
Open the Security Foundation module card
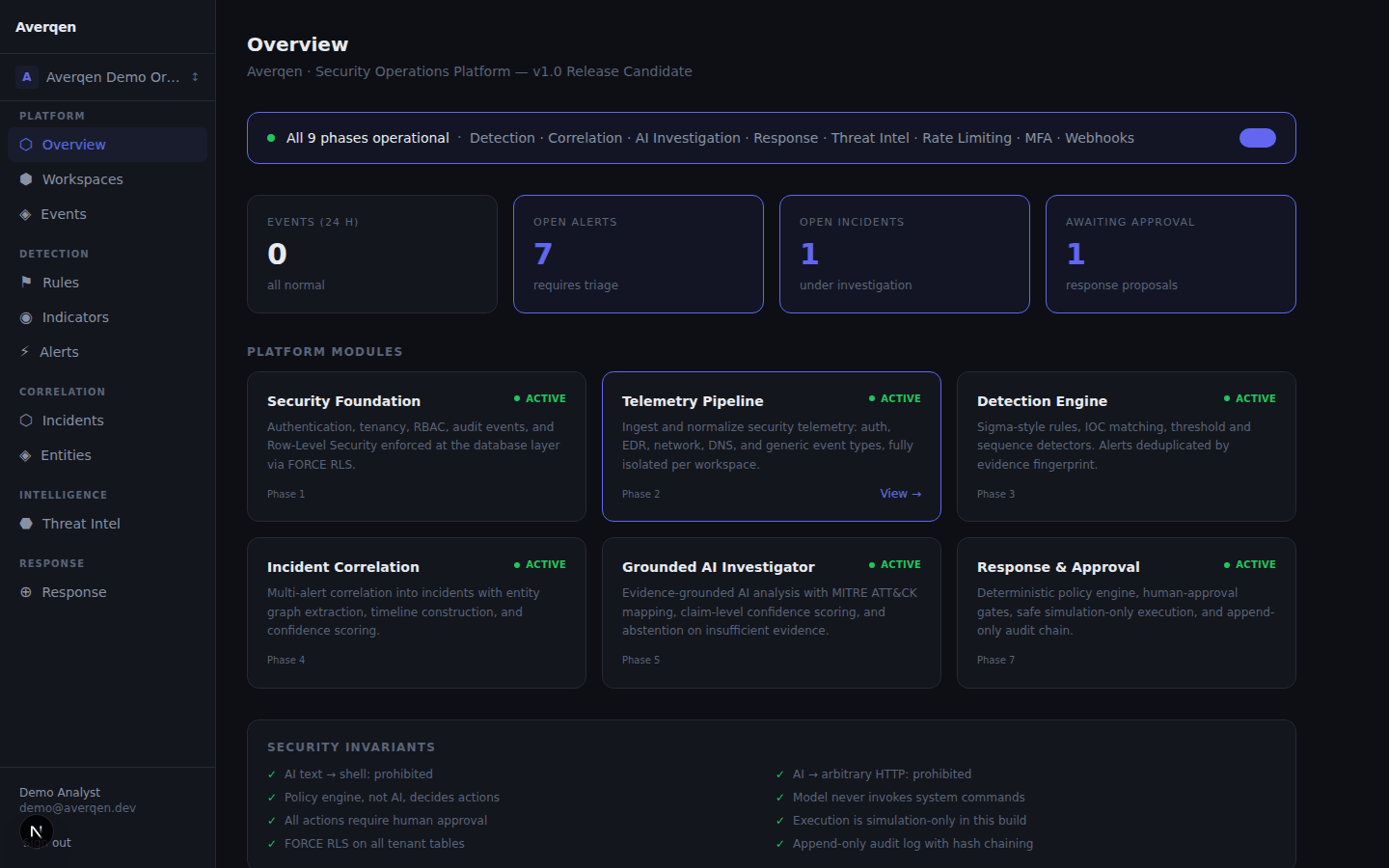pyautogui.click(x=417, y=447)
